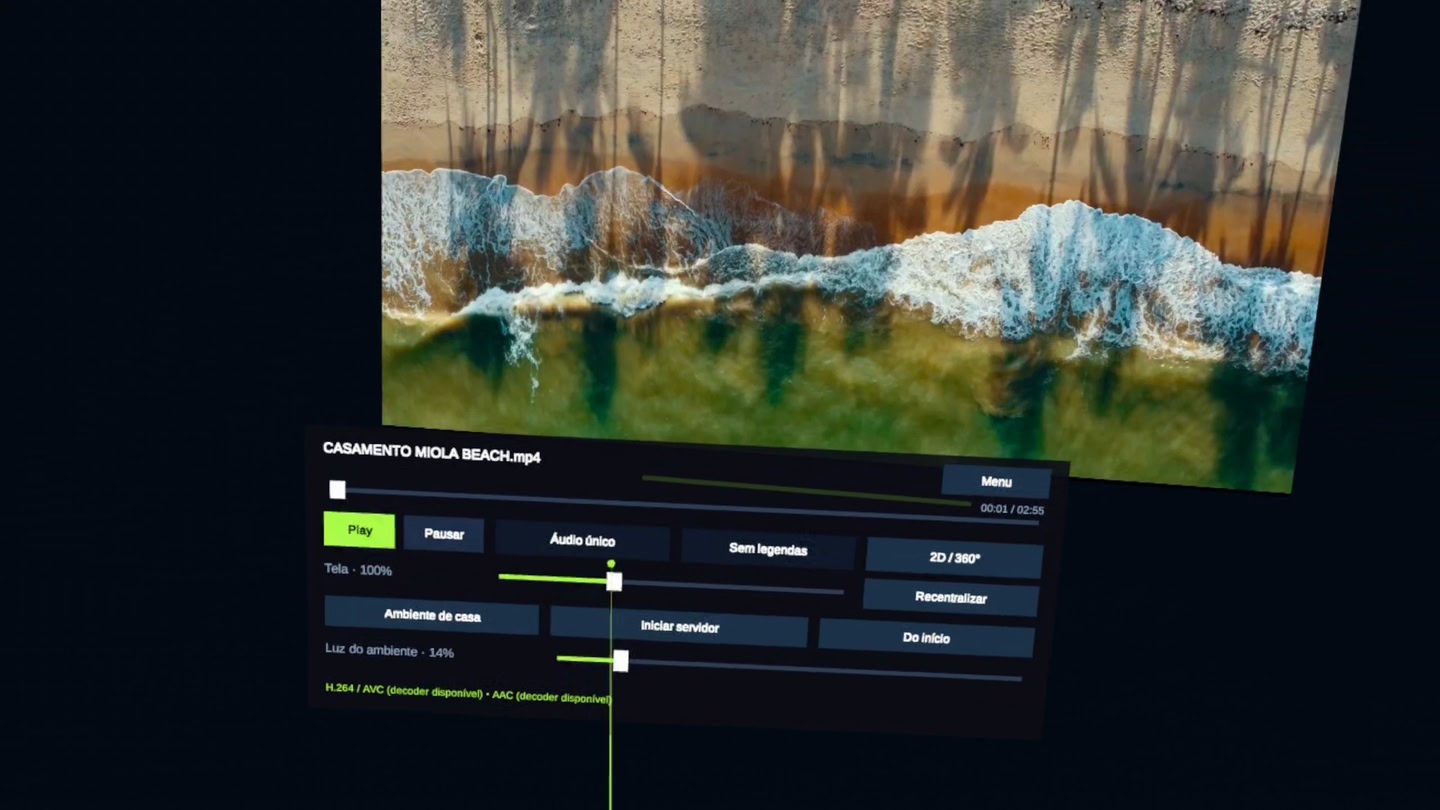This screenshot has width=1440, height=810.
Task: Select the Áudio único audio track button
Action: [582, 540]
